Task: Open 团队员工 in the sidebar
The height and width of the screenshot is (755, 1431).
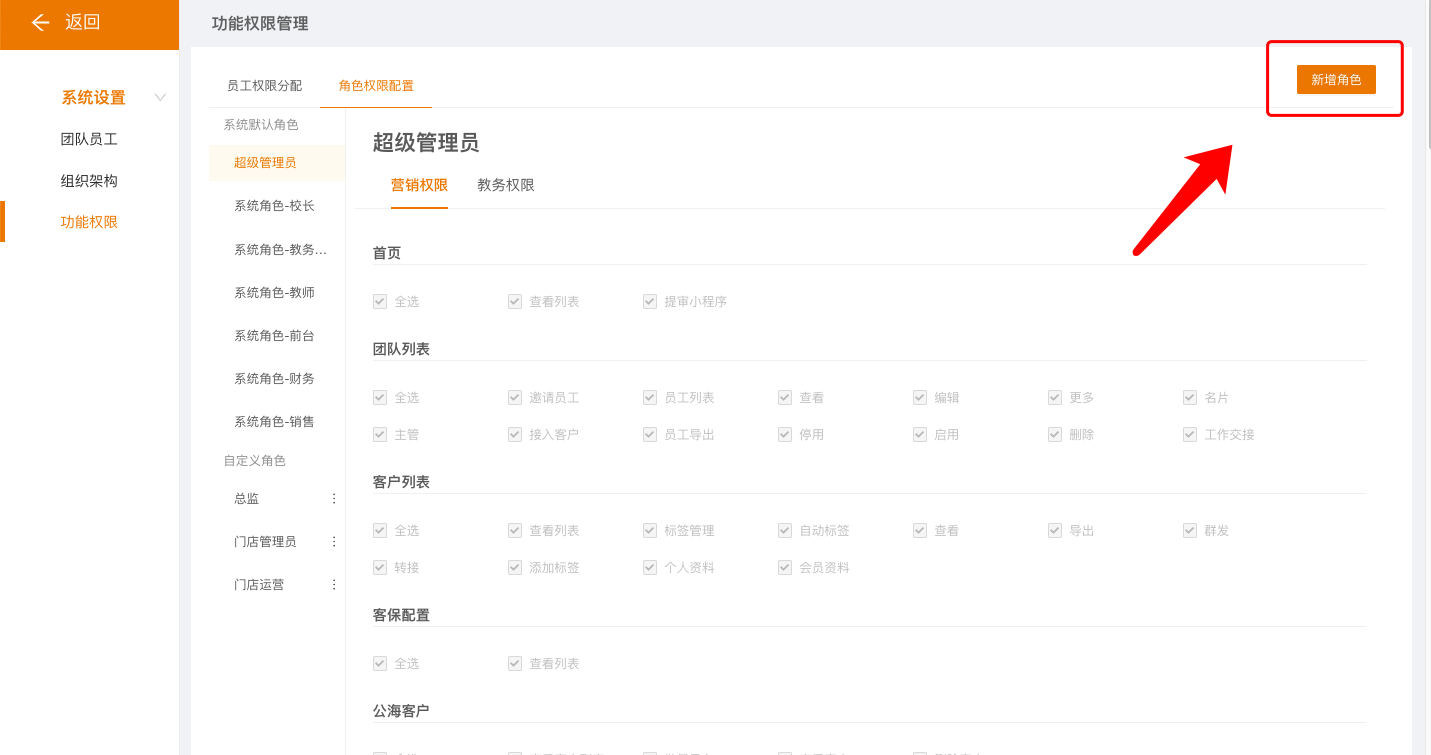Action: point(89,139)
